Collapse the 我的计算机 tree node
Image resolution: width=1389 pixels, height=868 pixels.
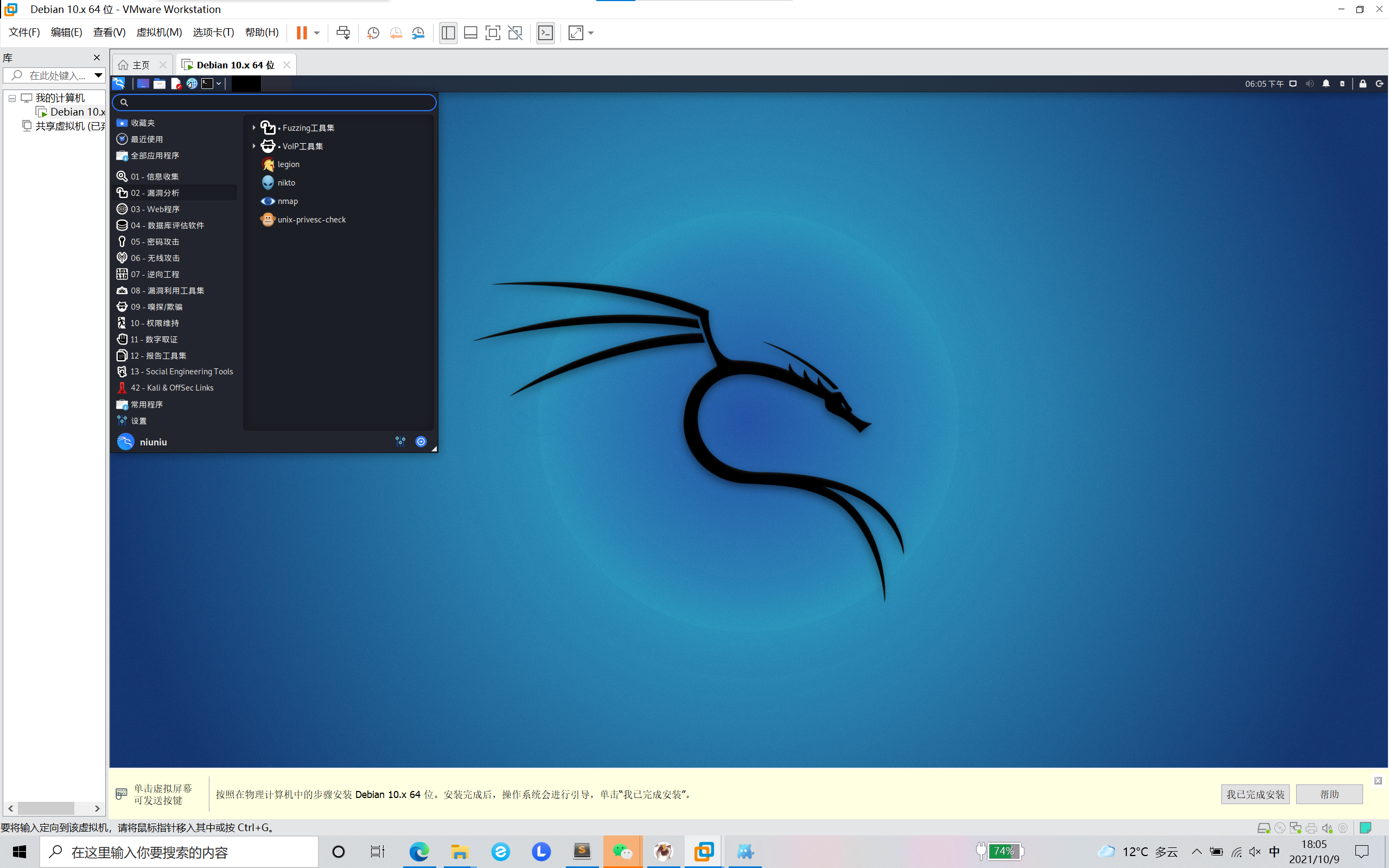(12, 98)
